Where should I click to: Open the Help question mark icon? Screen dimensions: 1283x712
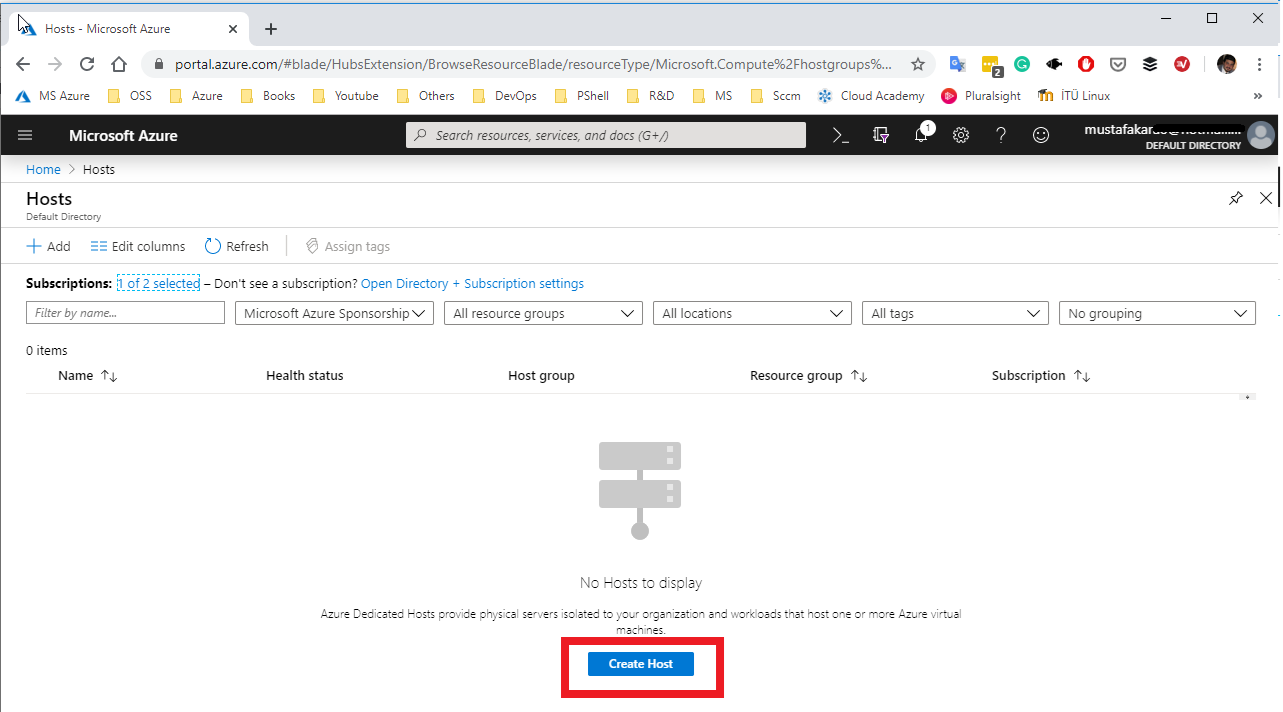[1001, 135]
